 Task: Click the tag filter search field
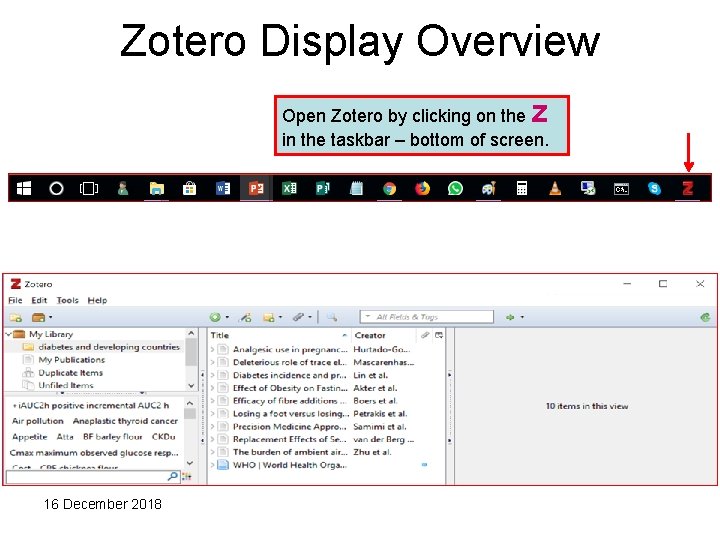[92, 476]
